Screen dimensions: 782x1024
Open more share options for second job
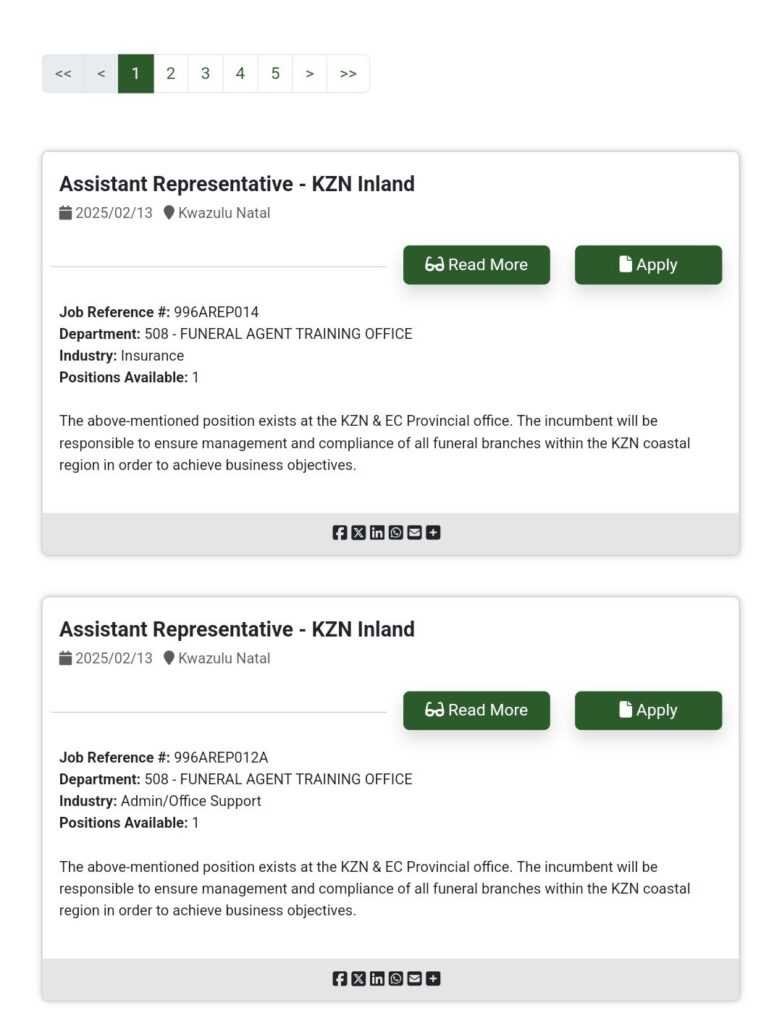click(433, 978)
